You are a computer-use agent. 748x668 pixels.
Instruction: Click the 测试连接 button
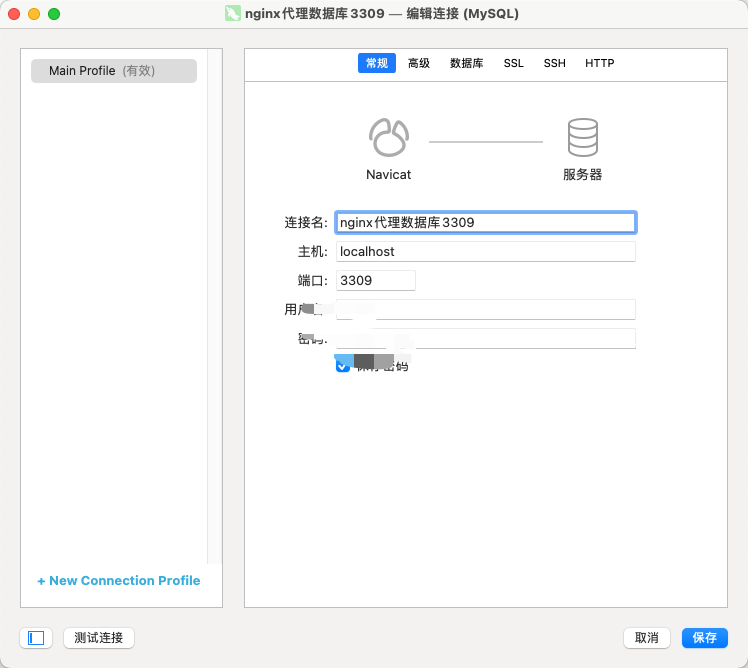click(98, 638)
